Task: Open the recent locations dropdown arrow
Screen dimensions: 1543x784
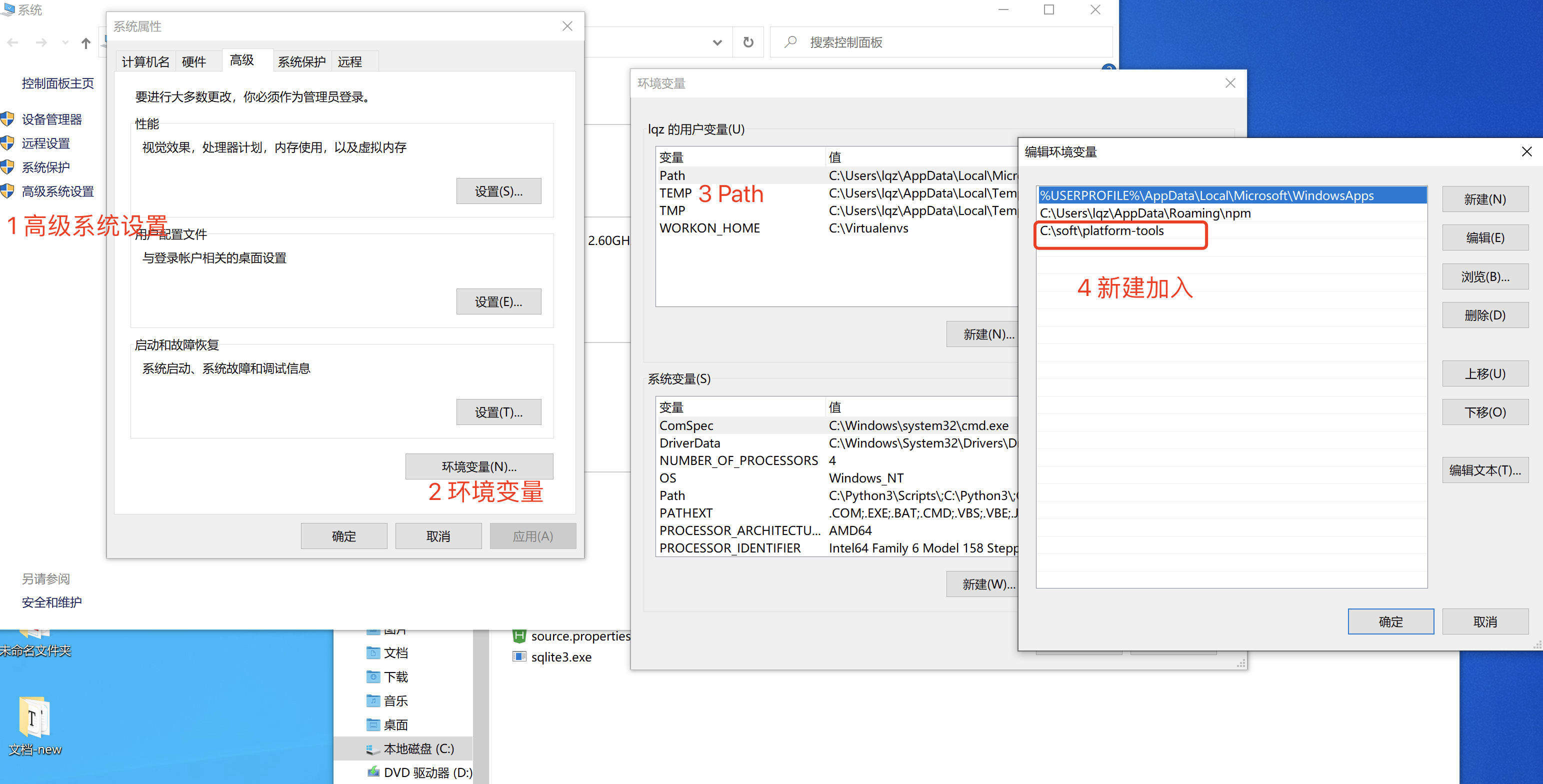Action: coord(65,42)
